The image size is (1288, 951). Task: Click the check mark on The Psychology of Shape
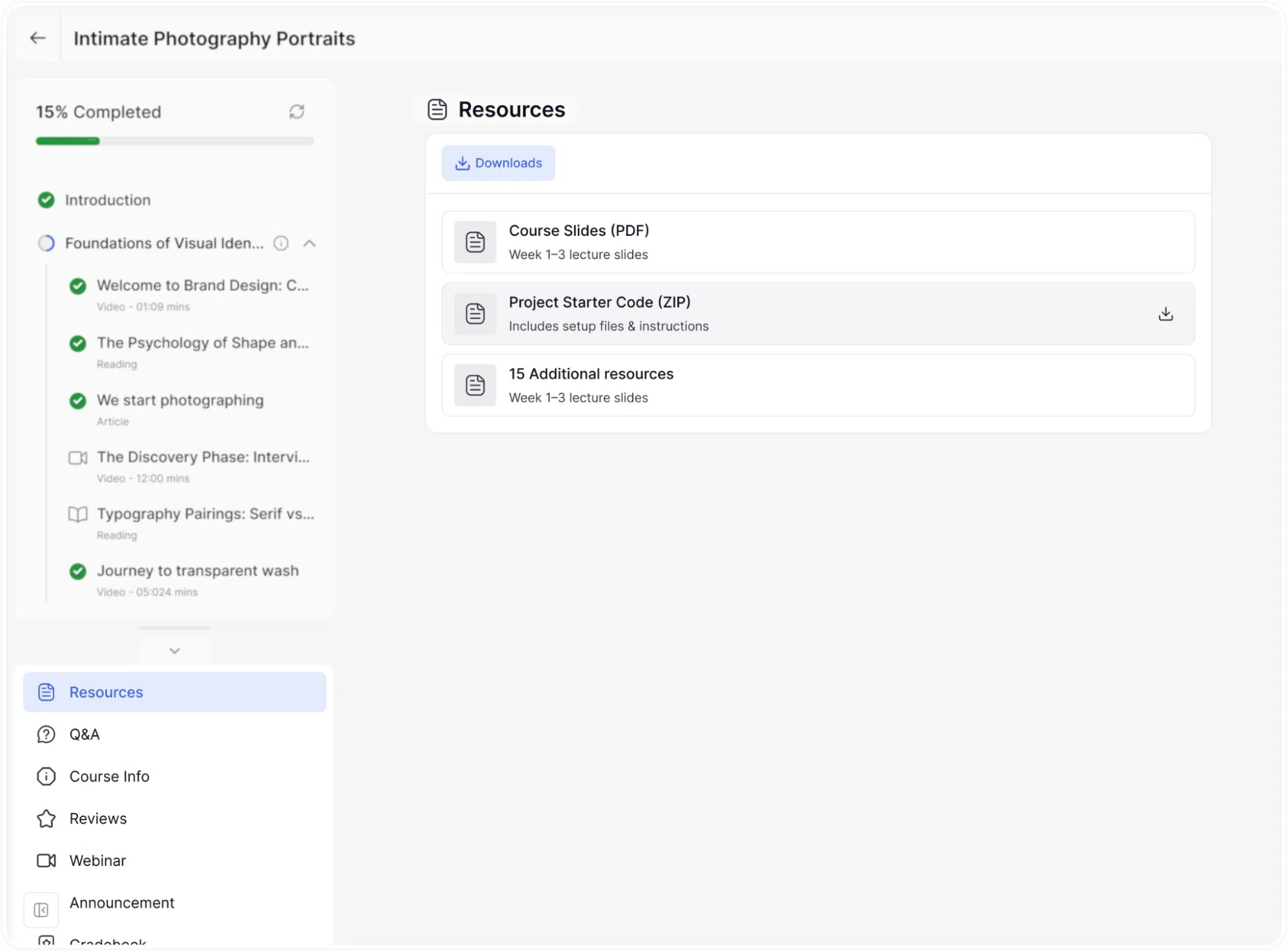[x=78, y=343]
